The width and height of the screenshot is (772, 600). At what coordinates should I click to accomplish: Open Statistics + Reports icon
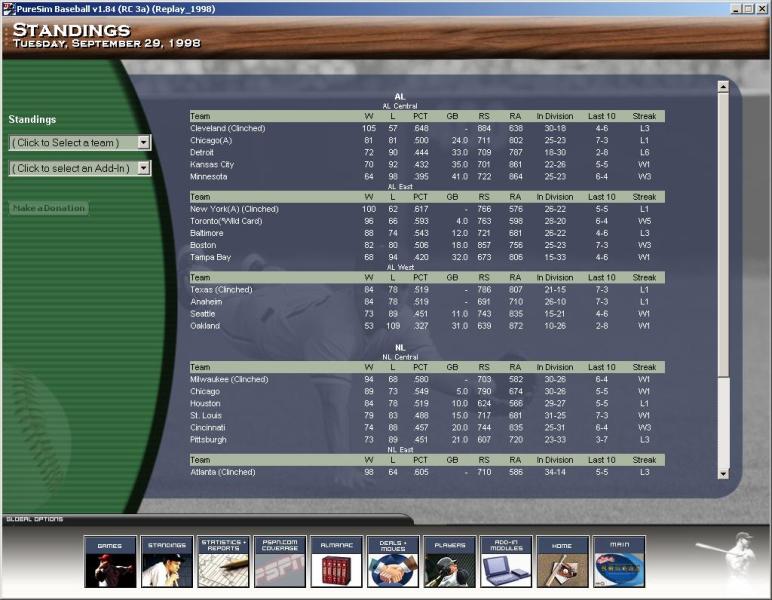pos(223,562)
